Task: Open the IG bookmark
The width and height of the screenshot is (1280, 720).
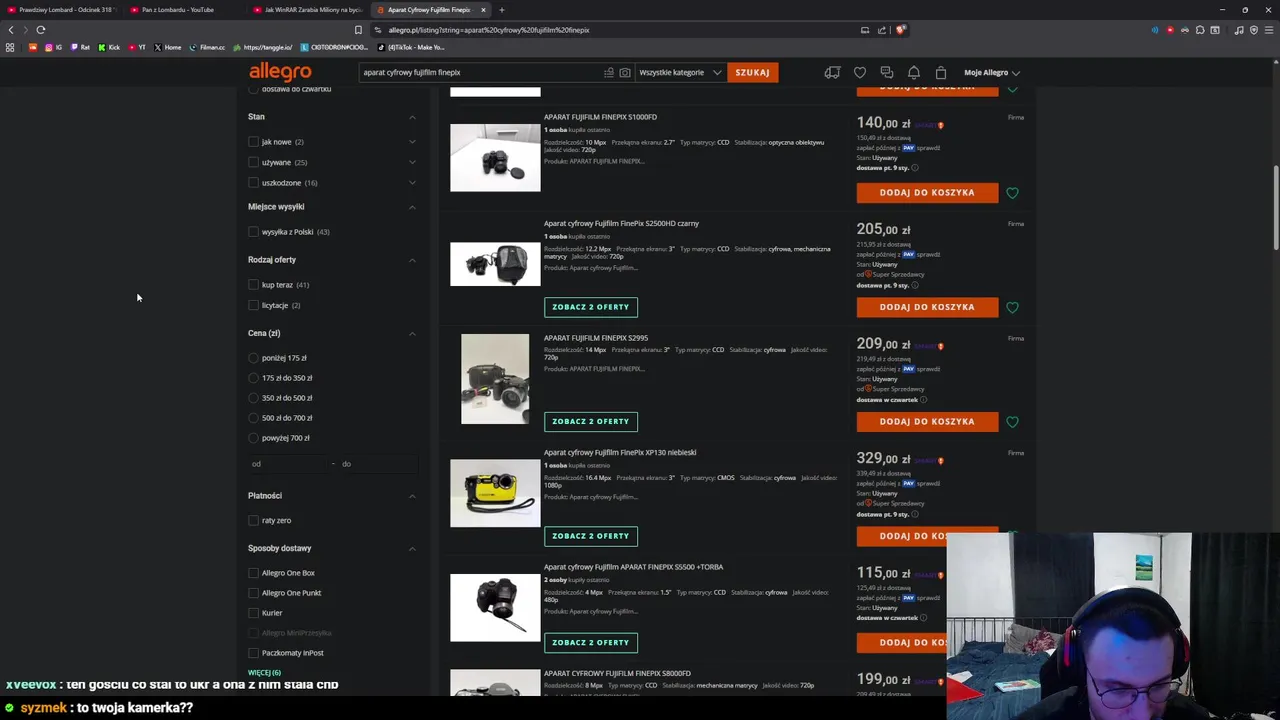Action: click(54, 47)
